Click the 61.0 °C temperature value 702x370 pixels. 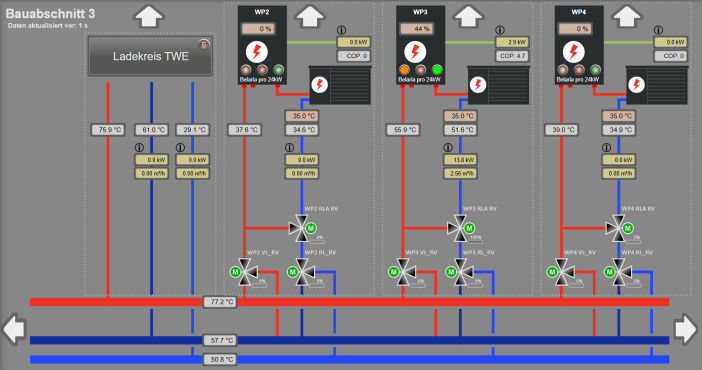pos(152,130)
